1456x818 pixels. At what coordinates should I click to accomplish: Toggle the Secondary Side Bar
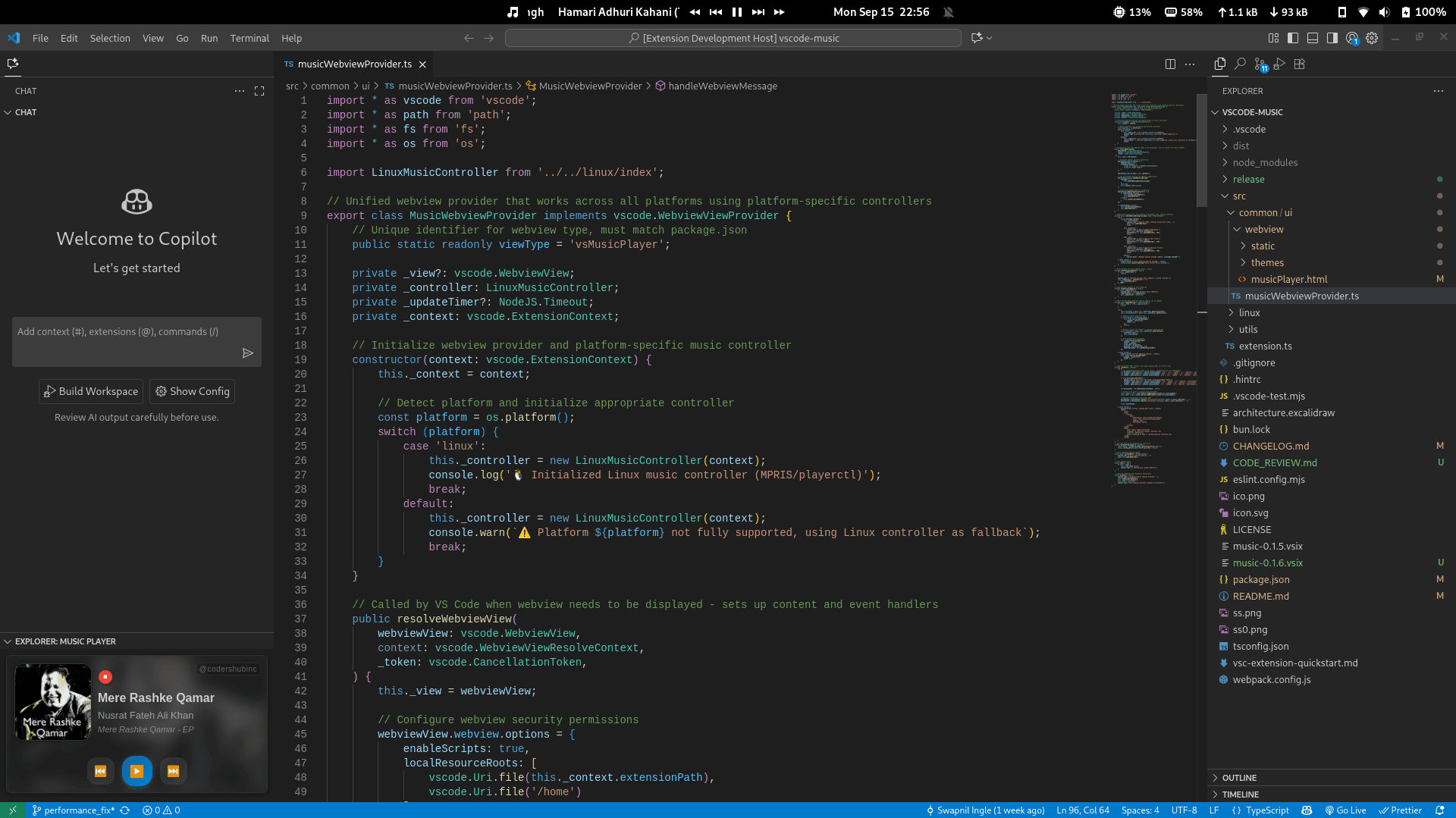tap(1332, 38)
